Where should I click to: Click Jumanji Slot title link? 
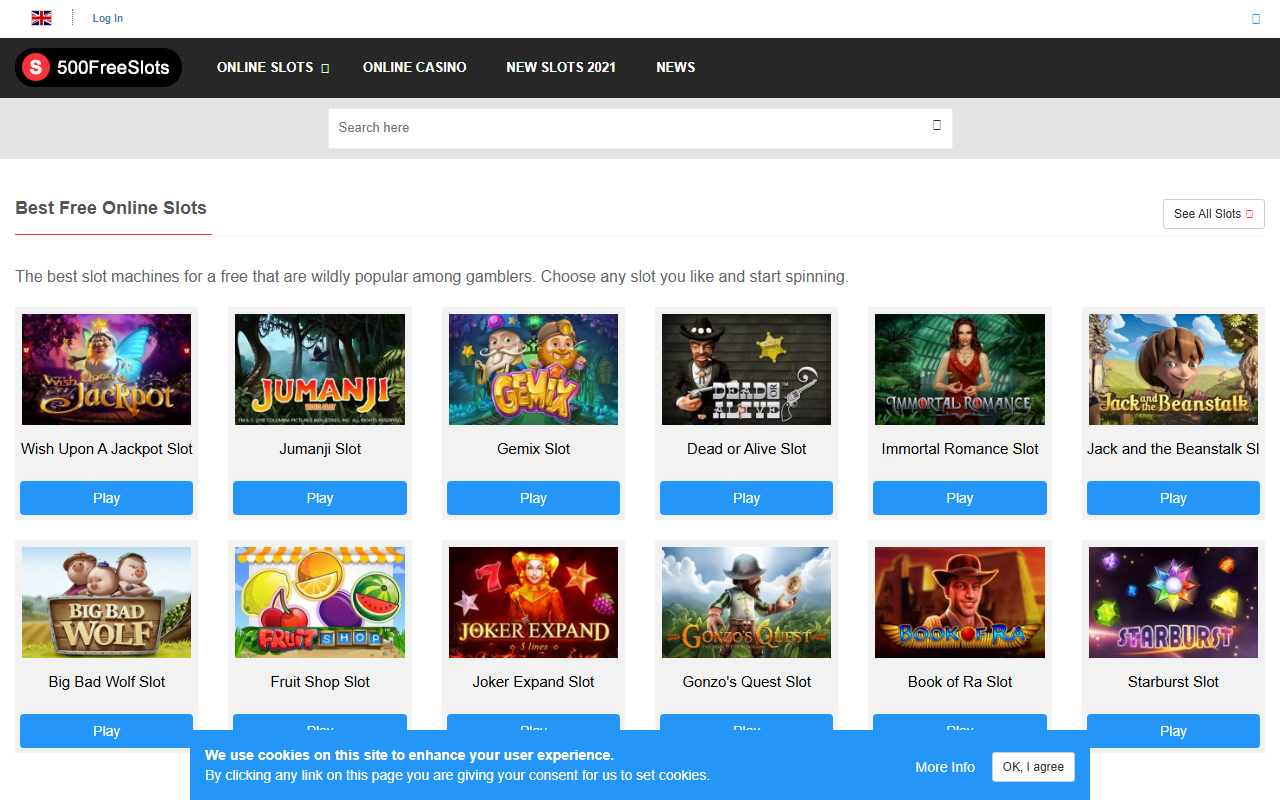pos(320,449)
